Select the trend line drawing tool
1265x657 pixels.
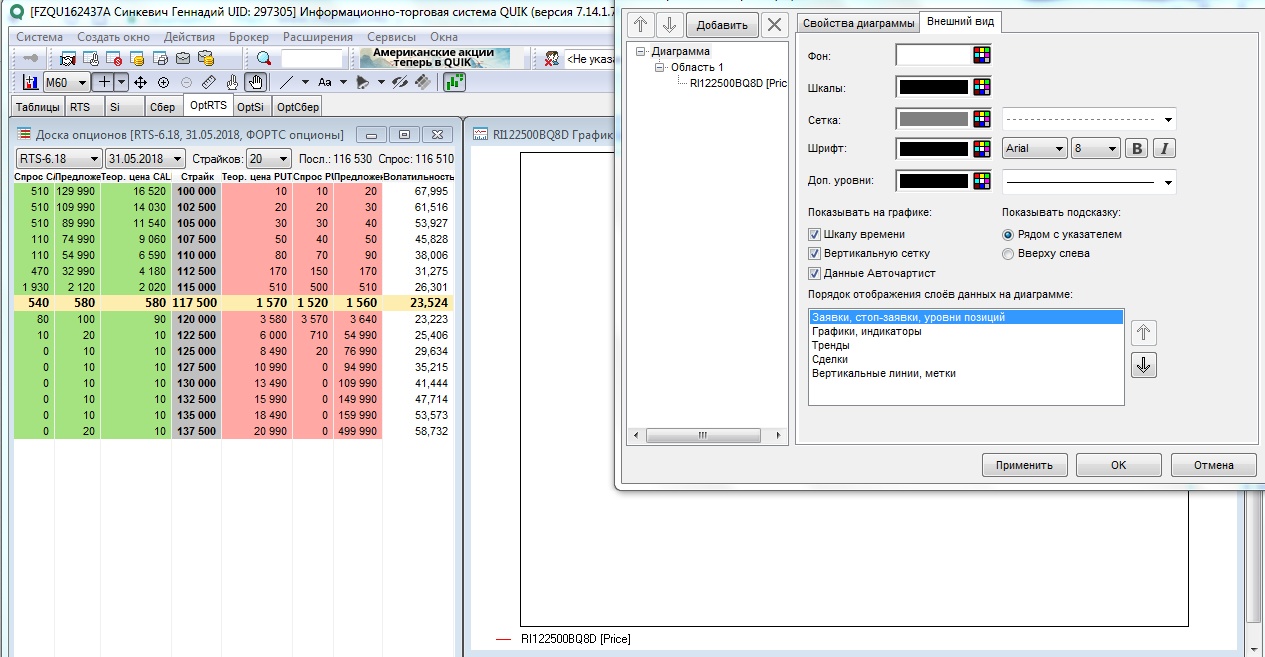tap(287, 82)
